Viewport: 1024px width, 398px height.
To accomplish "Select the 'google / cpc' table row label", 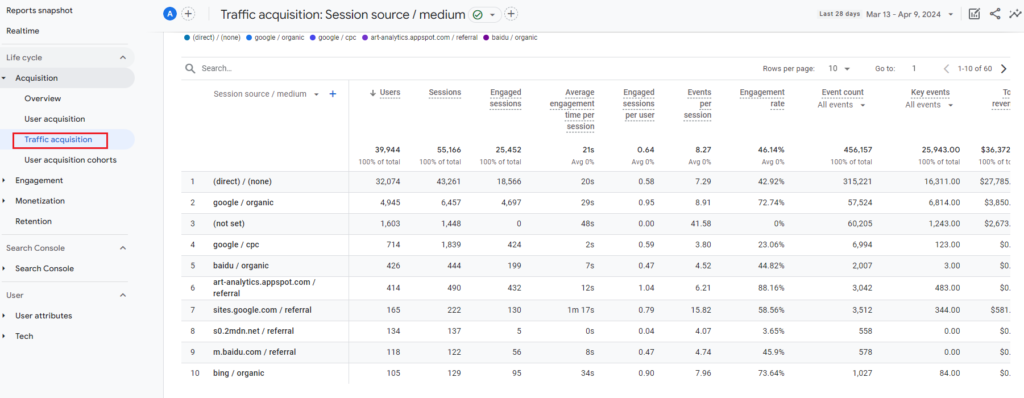I will 236,244.
